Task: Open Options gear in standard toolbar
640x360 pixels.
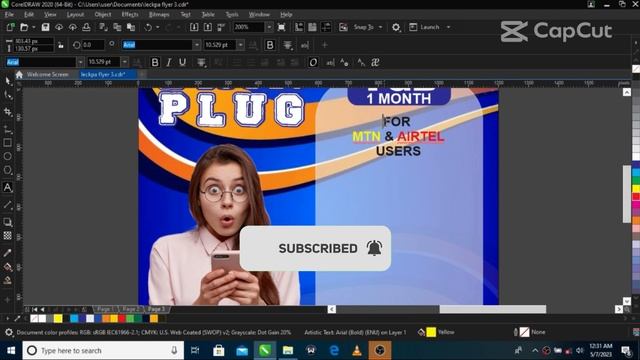Action: click(396, 27)
